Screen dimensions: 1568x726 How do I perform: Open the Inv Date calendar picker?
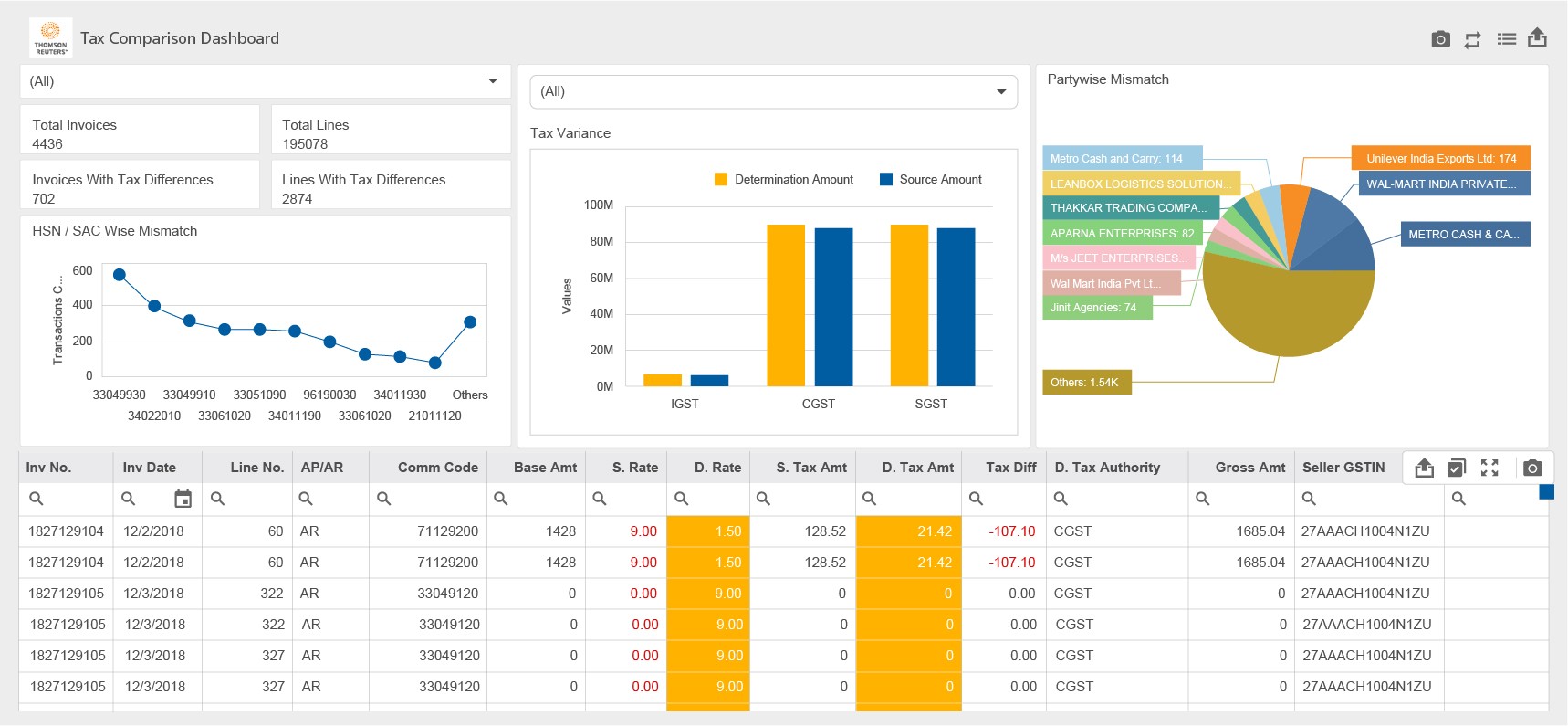[x=183, y=499]
